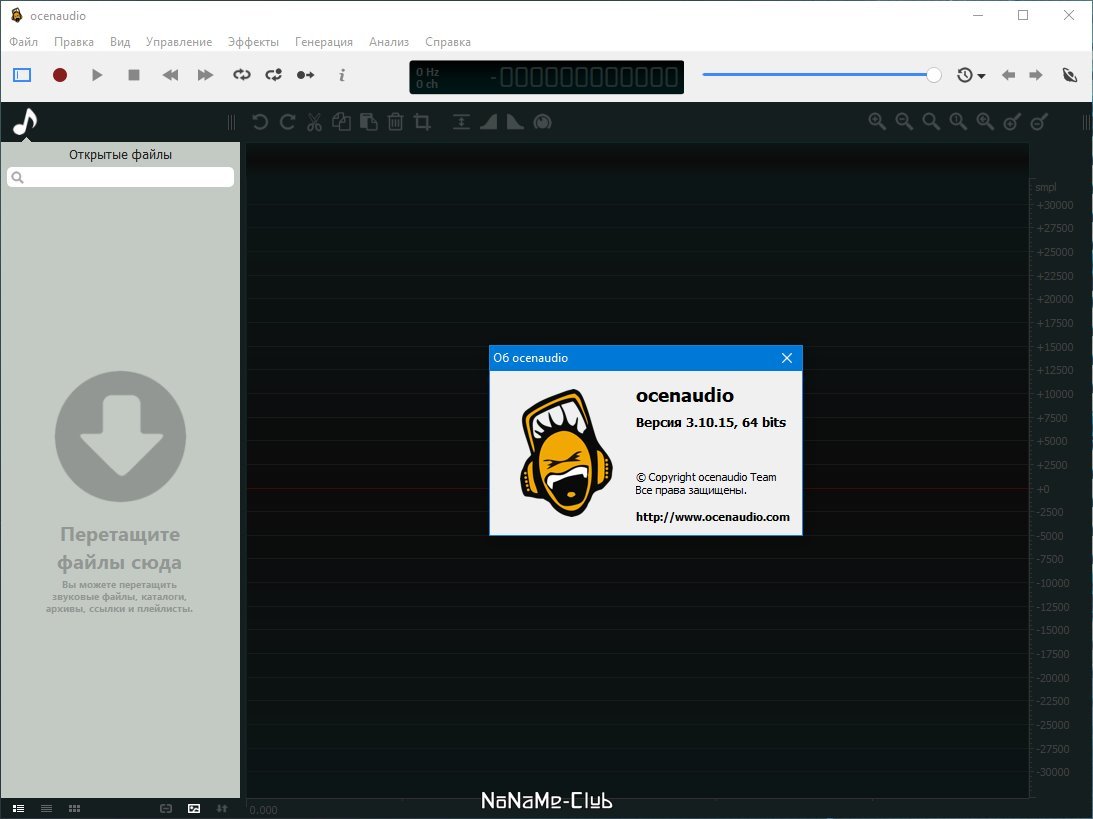Viewport: 1093px width, 819px height.
Task: Click the volume slider handle
Action: pyautogui.click(x=934, y=75)
